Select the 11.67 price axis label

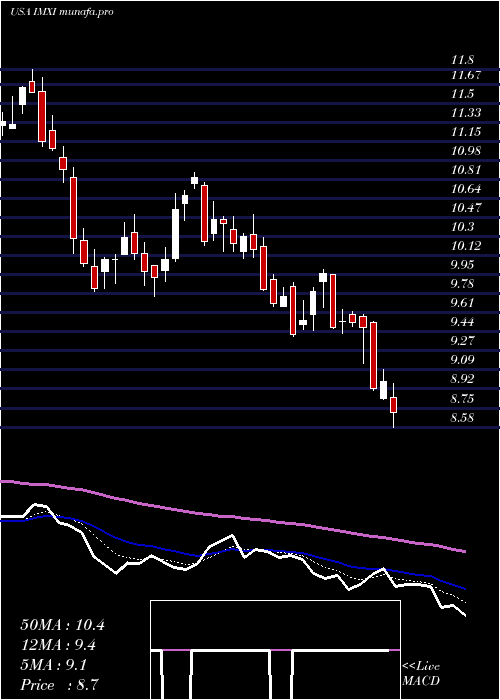[466, 75]
